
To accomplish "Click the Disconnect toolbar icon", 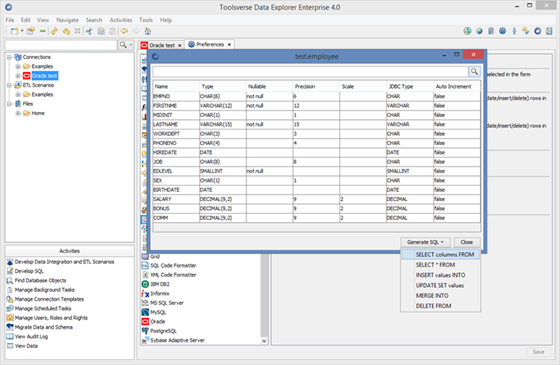I will click(x=66, y=31).
